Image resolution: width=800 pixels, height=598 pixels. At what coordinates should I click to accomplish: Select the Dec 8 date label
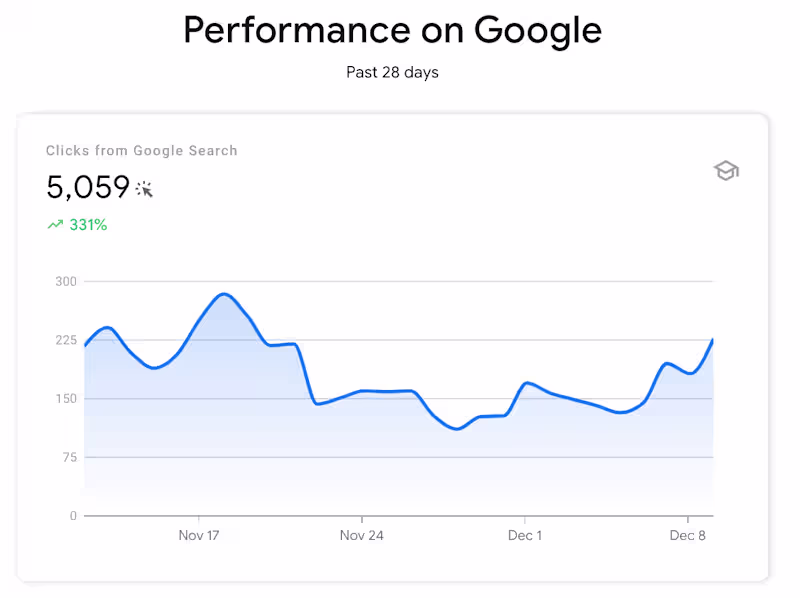(688, 535)
